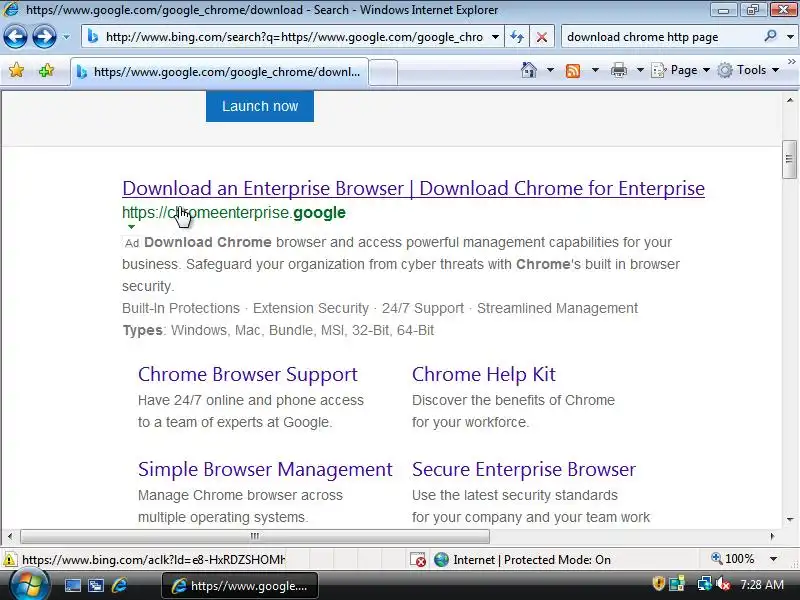Open the Tools menu
800x600 pixels.
point(748,70)
